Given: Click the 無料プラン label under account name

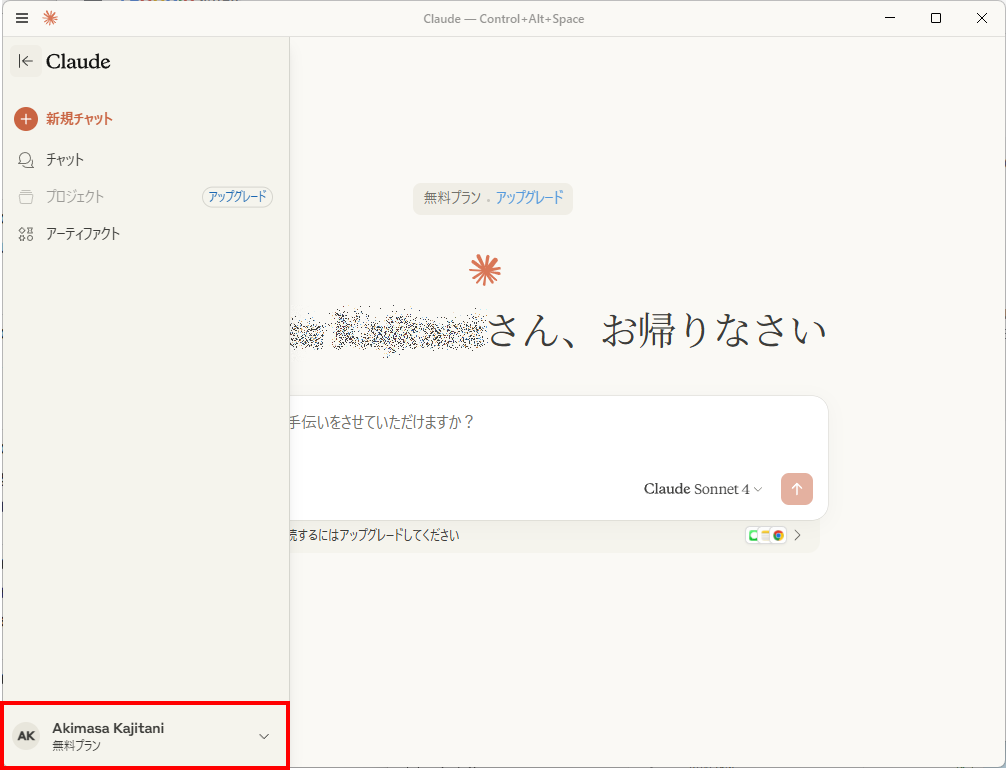Looking at the screenshot, I should coord(76,746).
